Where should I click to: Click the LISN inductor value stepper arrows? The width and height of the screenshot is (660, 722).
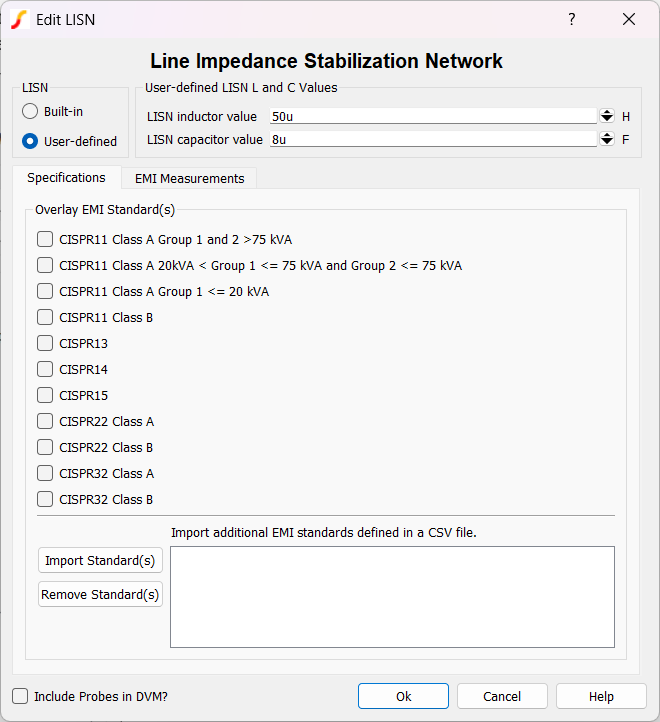click(607, 116)
